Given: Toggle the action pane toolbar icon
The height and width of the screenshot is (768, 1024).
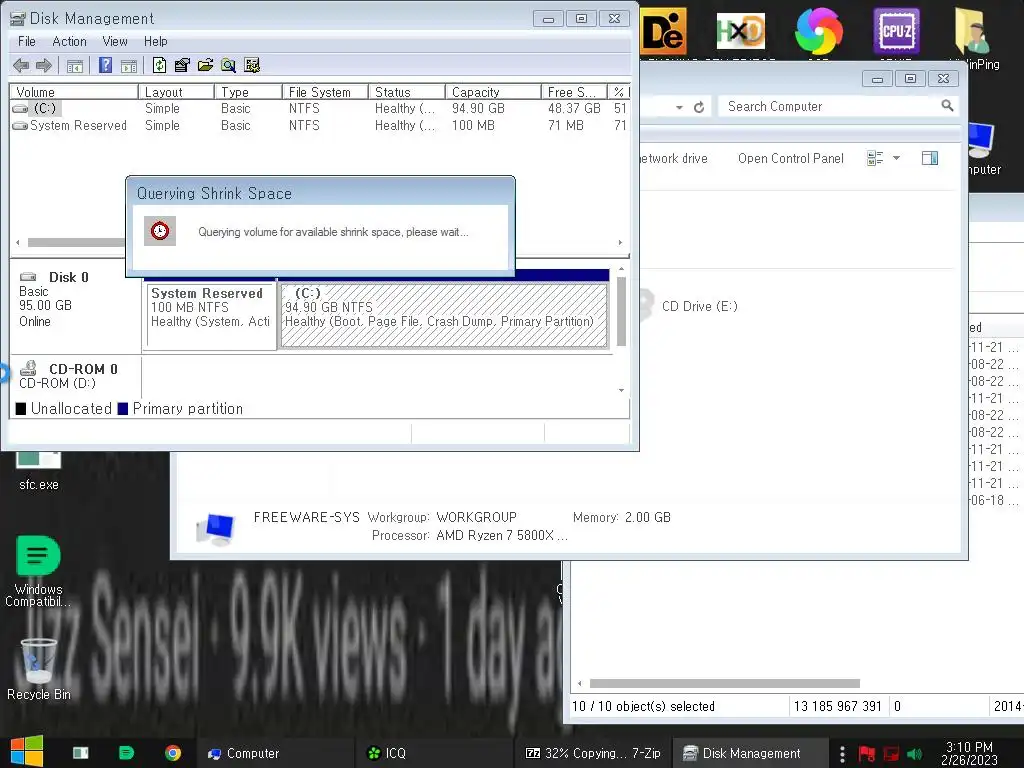Looking at the screenshot, I should point(129,65).
